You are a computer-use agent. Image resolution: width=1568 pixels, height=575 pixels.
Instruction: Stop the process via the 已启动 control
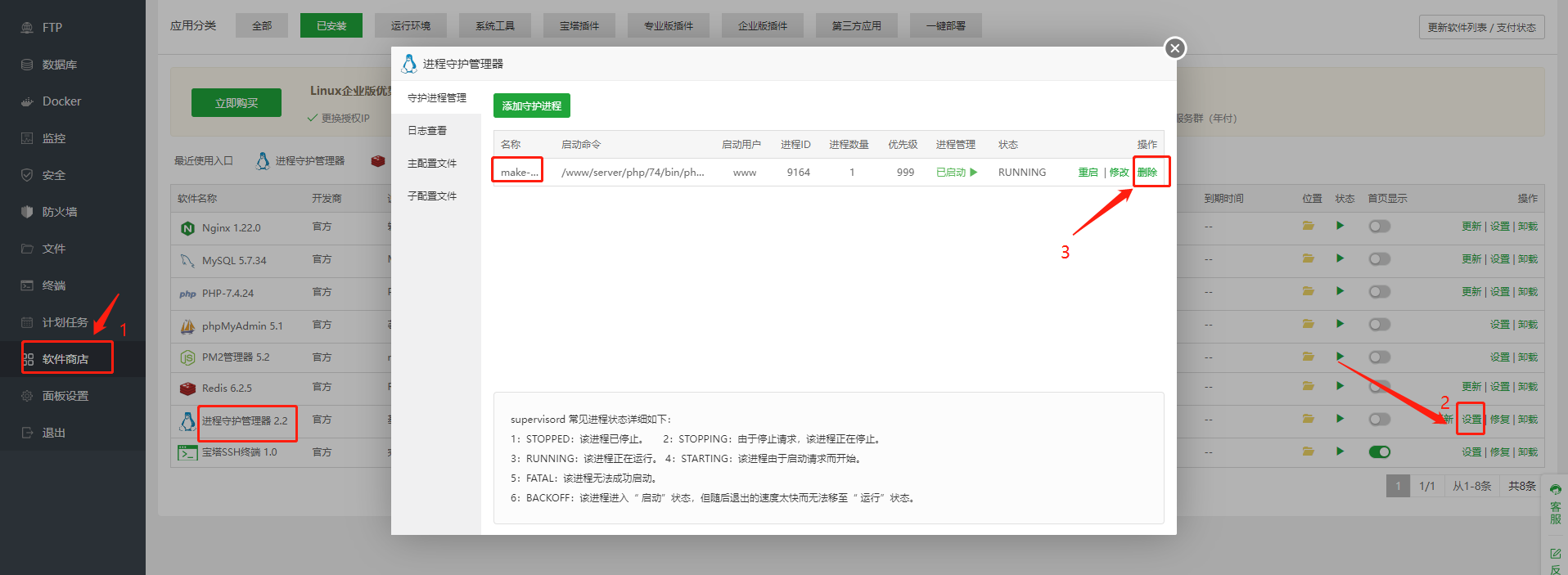point(957,173)
